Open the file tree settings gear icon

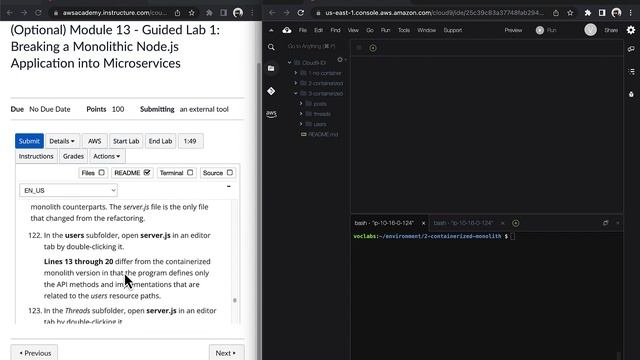[x=340, y=60]
